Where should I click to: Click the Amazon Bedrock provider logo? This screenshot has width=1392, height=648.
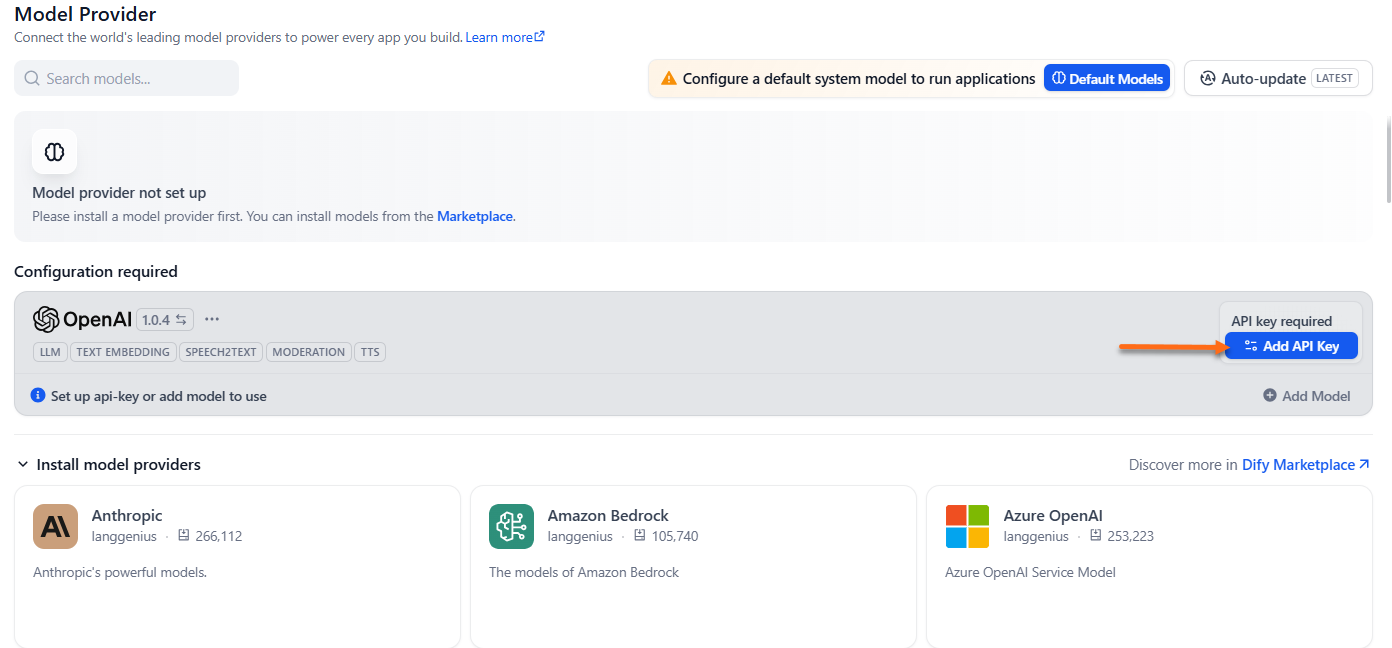(511, 526)
